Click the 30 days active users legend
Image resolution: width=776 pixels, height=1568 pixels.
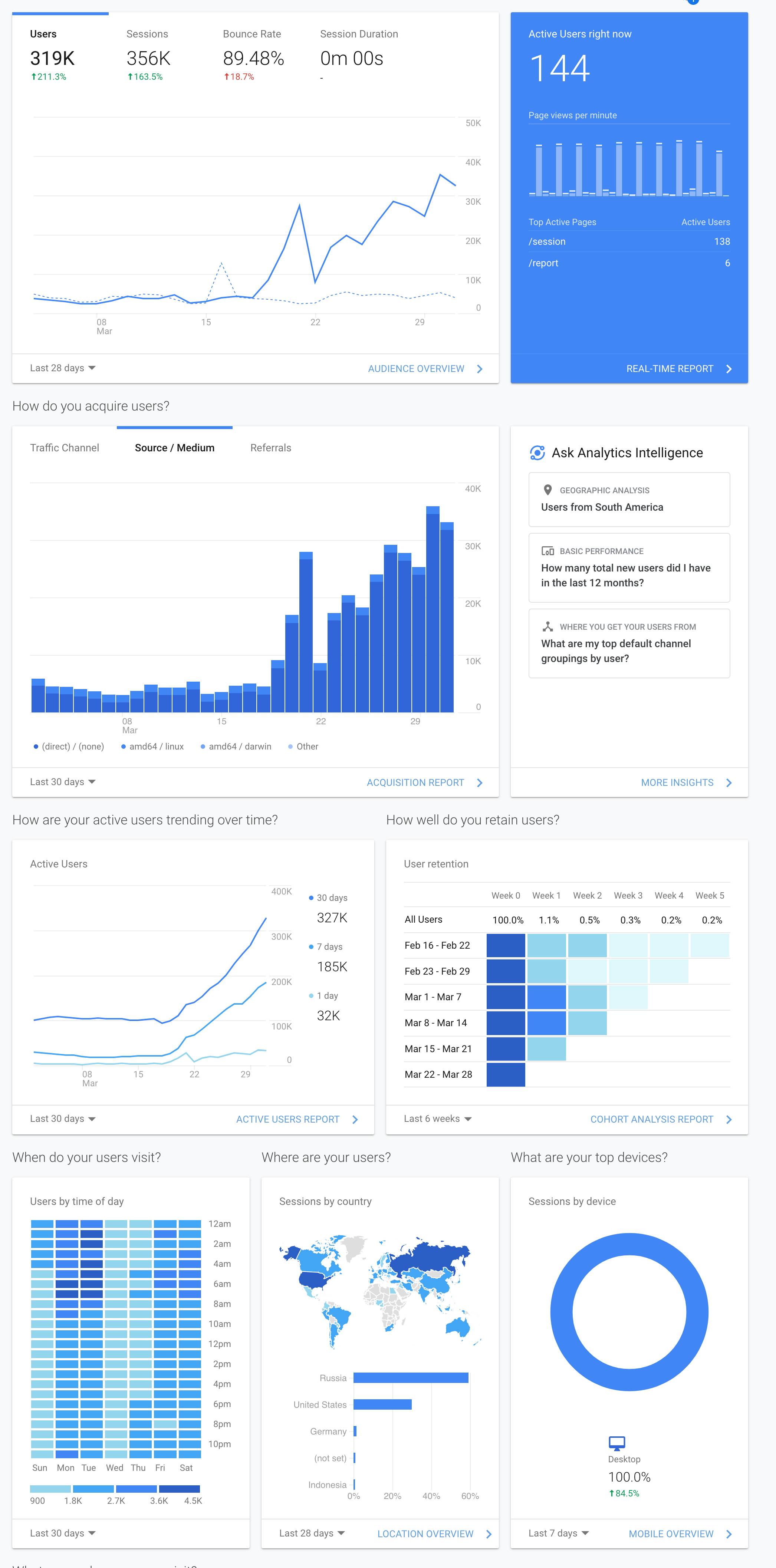point(328,898)
